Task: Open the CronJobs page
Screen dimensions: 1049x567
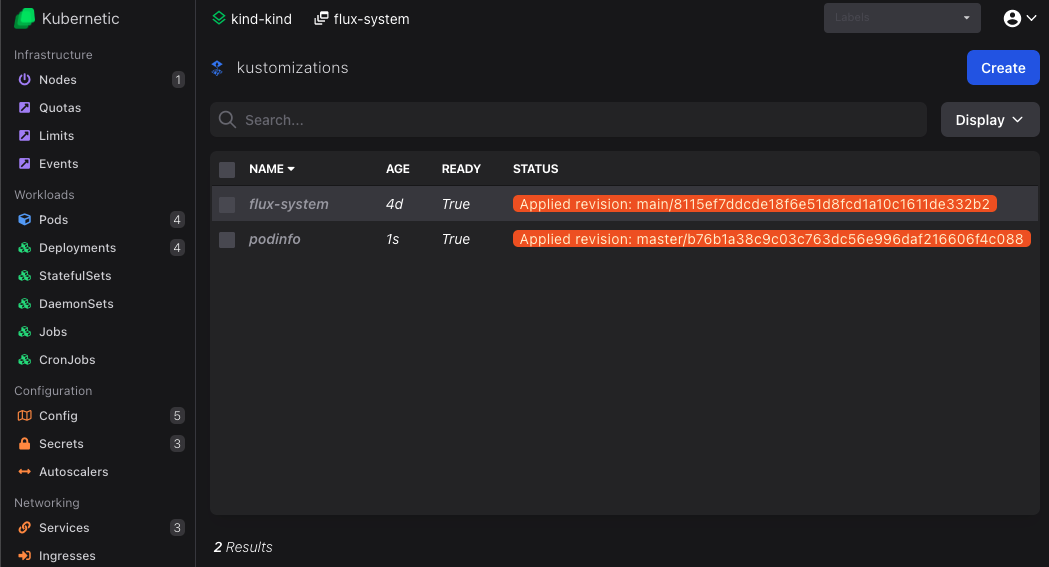Action: point(67,360)
